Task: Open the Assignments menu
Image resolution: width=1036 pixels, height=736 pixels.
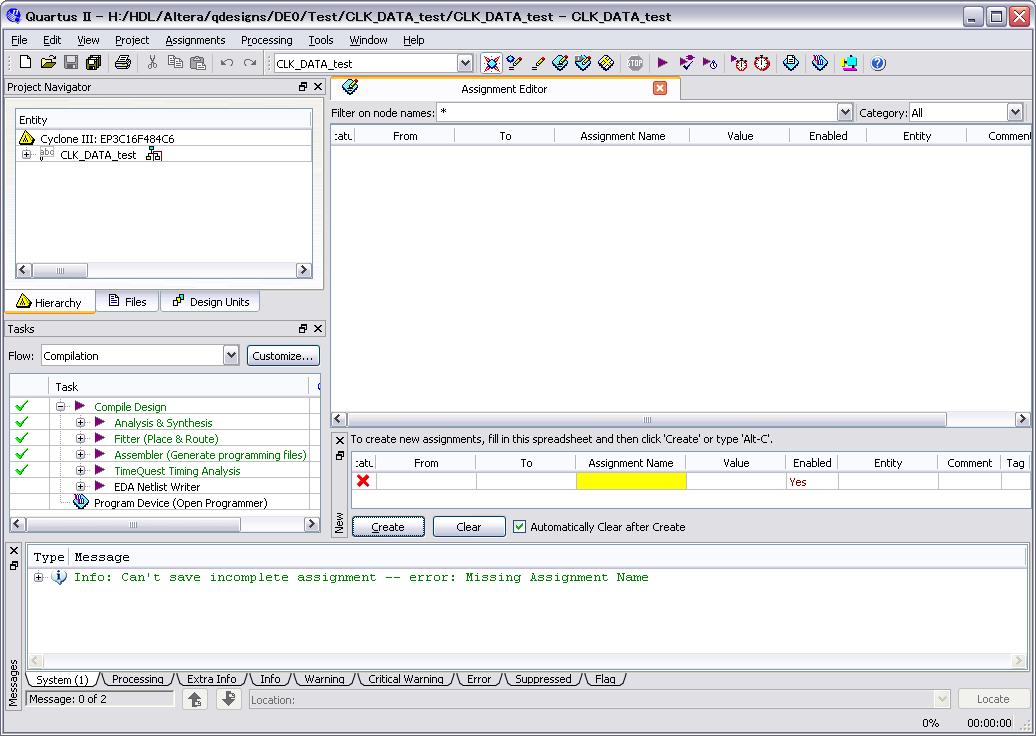Action: [195, 40]
